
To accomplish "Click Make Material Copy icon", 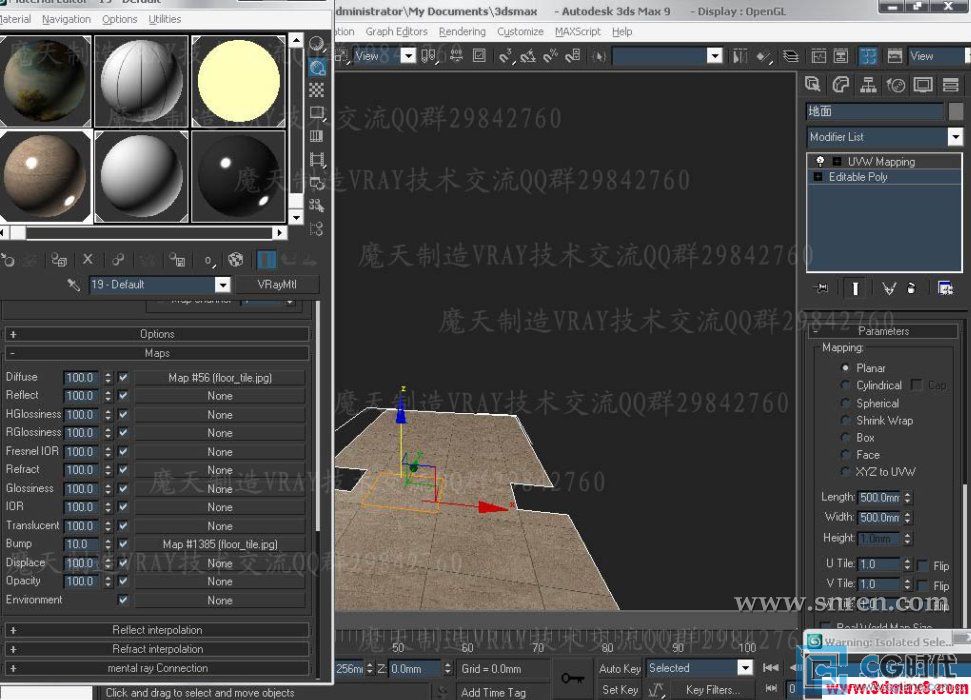I will 118,260.
